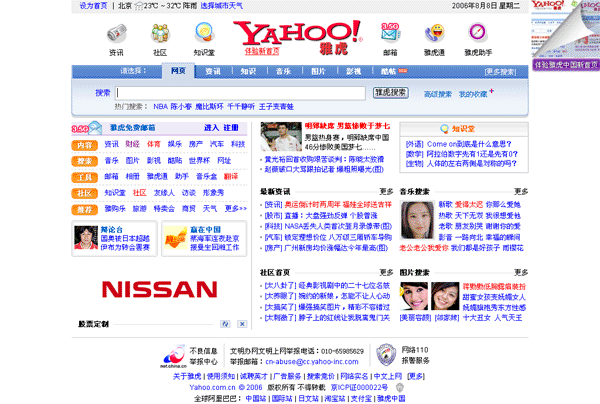Click the ICP shield icon in footer
Screen dimensions: 600x404
click(x=399, y=387)
